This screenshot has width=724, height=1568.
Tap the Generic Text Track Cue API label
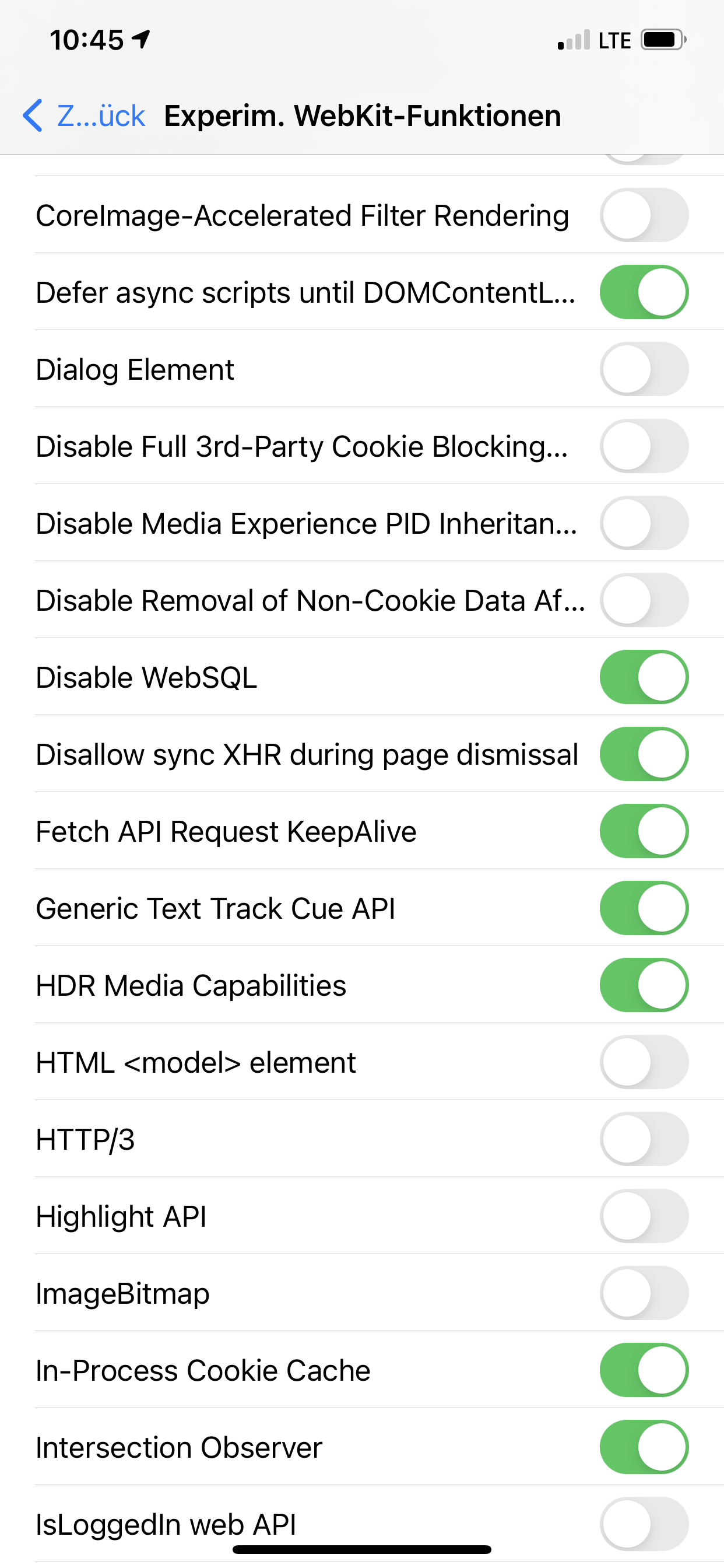click(215, 909)
